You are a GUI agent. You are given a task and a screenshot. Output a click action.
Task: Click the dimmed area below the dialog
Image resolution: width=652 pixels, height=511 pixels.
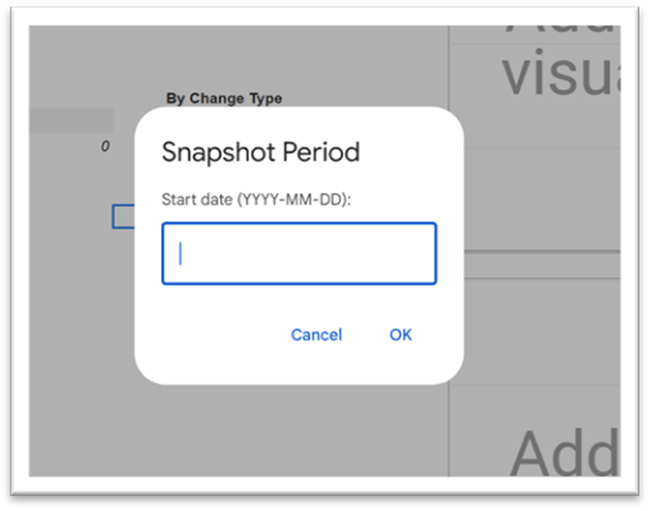point(298,430)
